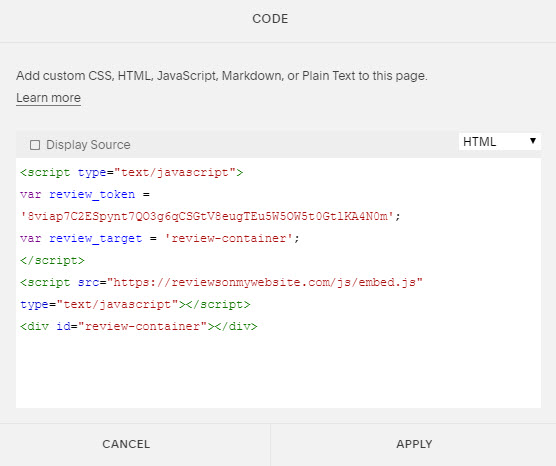Click empty area of the code editor
Image resolution: width=556 pixels, height=466 pixels.
278,371
